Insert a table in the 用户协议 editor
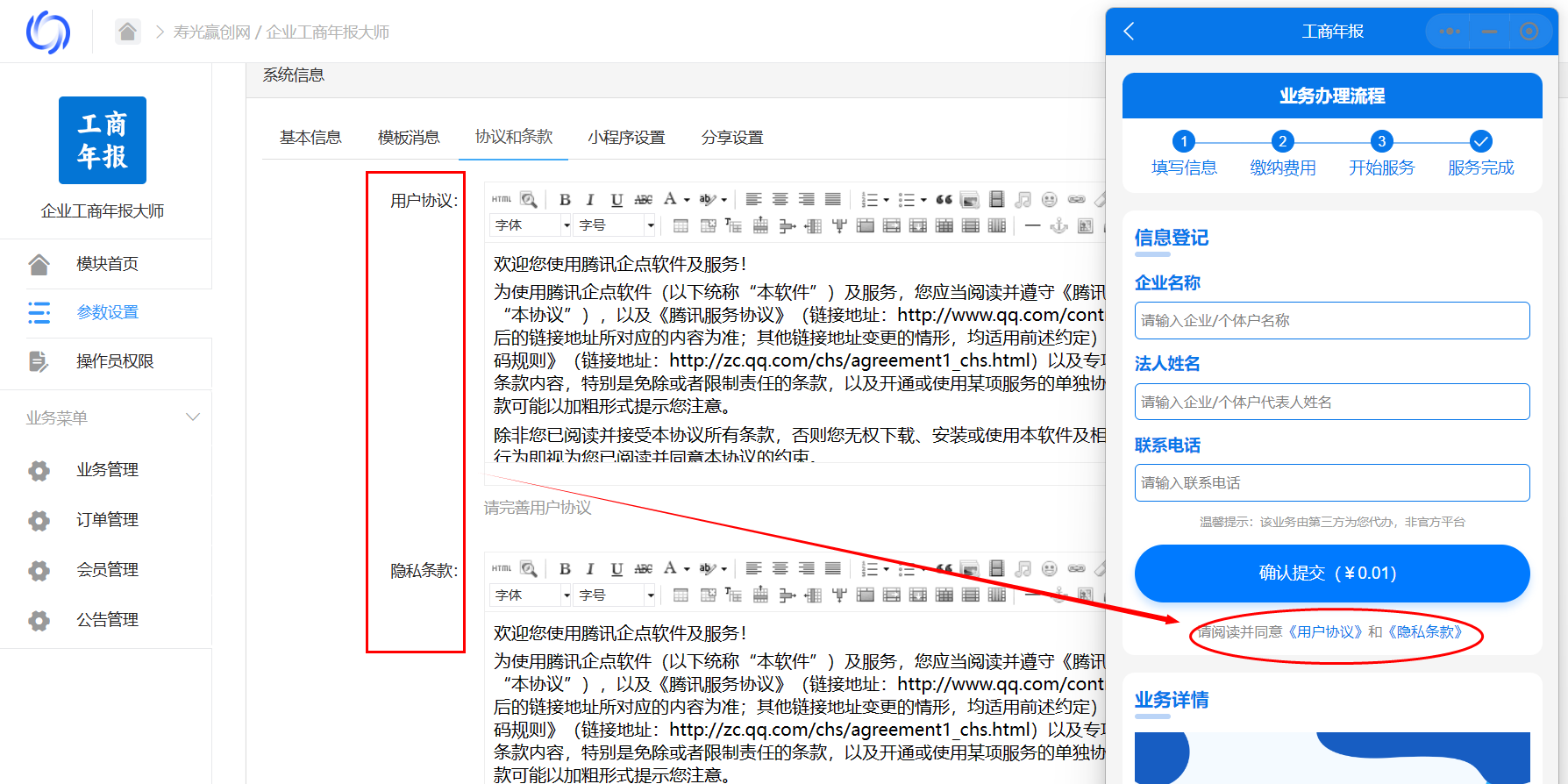The width and height of the screenshot is (1568, 784). (681, 226)
